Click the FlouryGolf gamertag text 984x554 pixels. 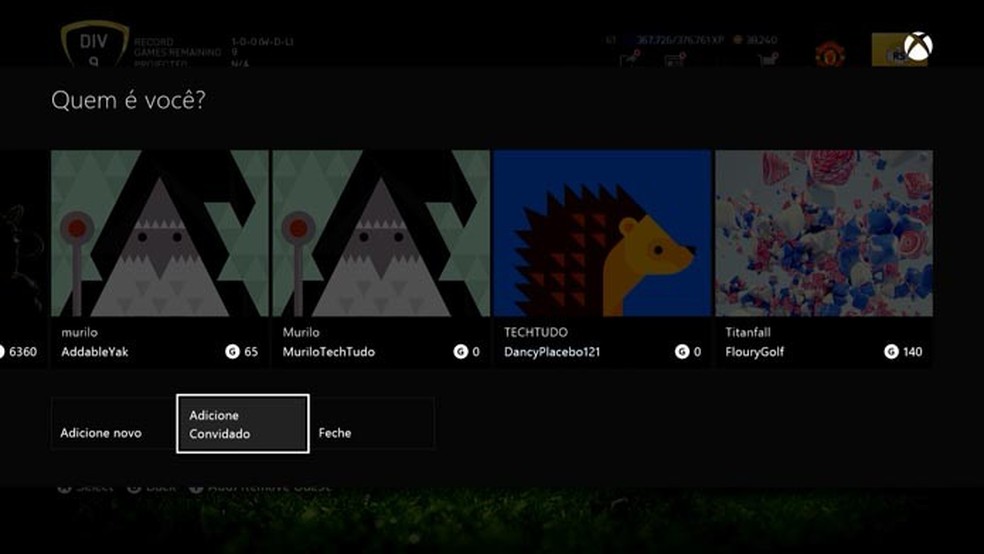[x=754, y=352]
